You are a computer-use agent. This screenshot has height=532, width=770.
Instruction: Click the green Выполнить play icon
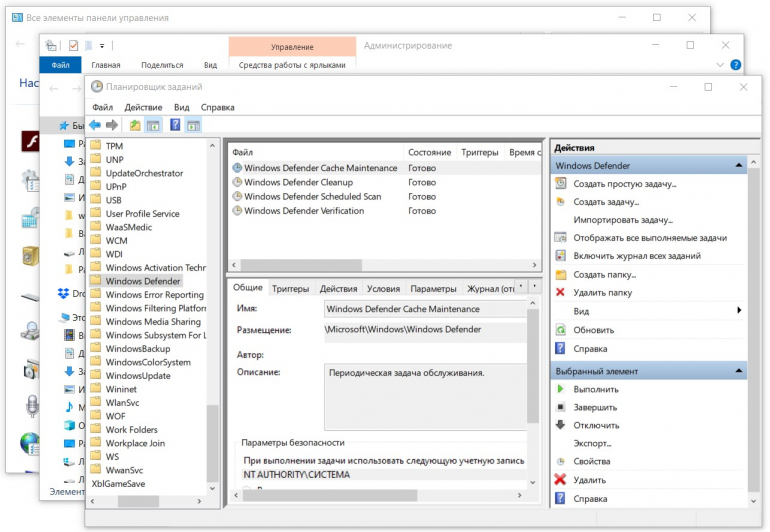click(560, 389)
